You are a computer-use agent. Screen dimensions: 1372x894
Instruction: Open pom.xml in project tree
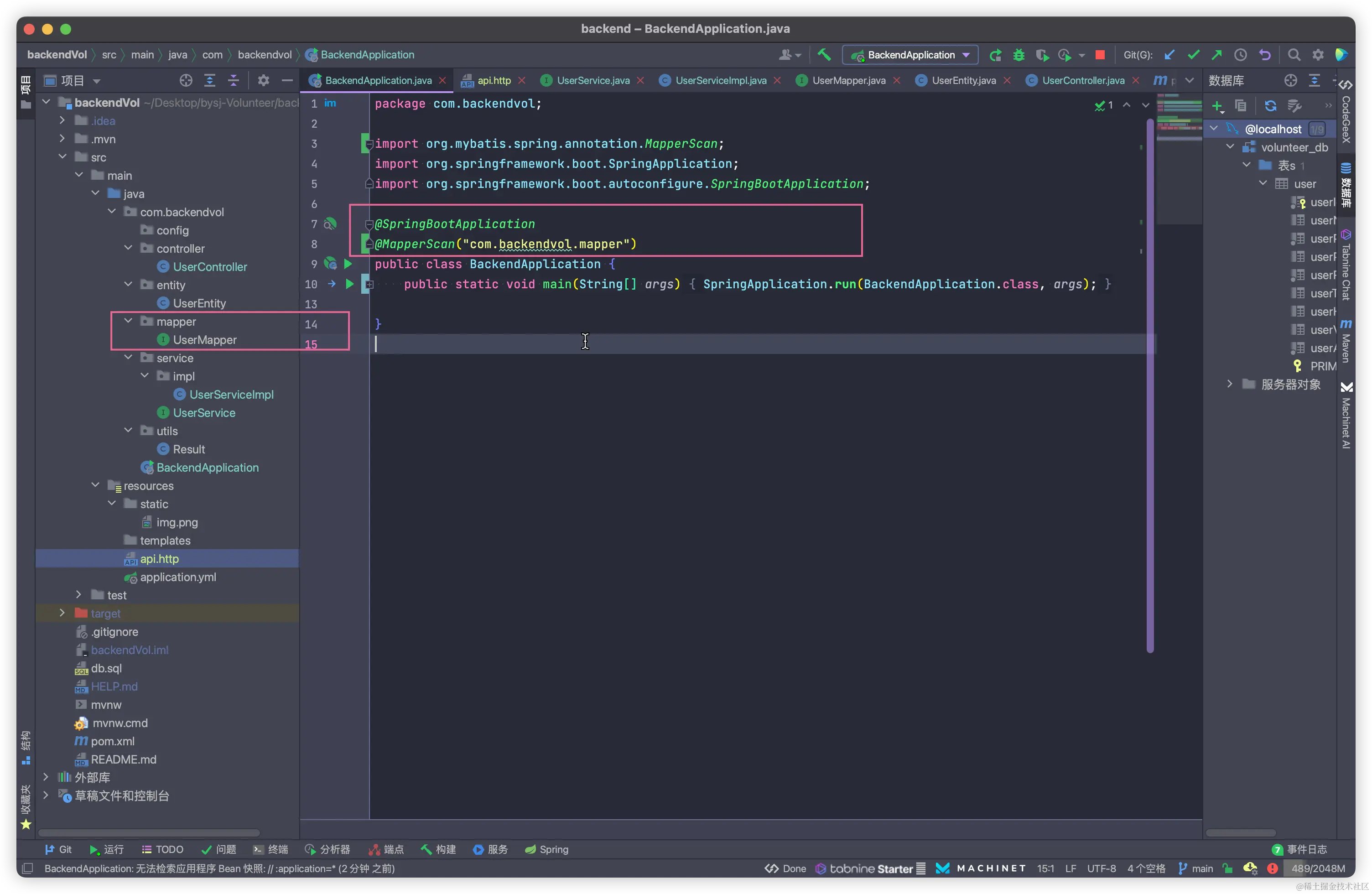[112, 741]
